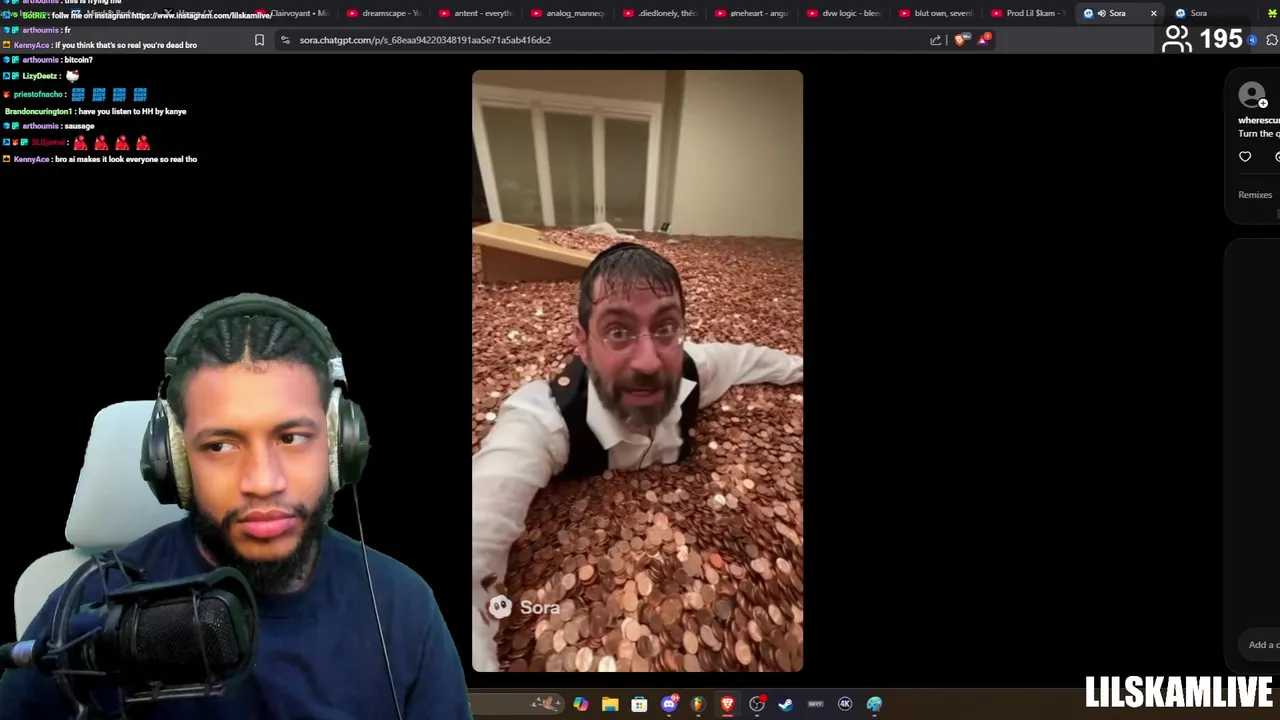Viewport: 1280px width, 720px height.
Task: Open Brave Shields lion icon
Action: click(961, 40)
